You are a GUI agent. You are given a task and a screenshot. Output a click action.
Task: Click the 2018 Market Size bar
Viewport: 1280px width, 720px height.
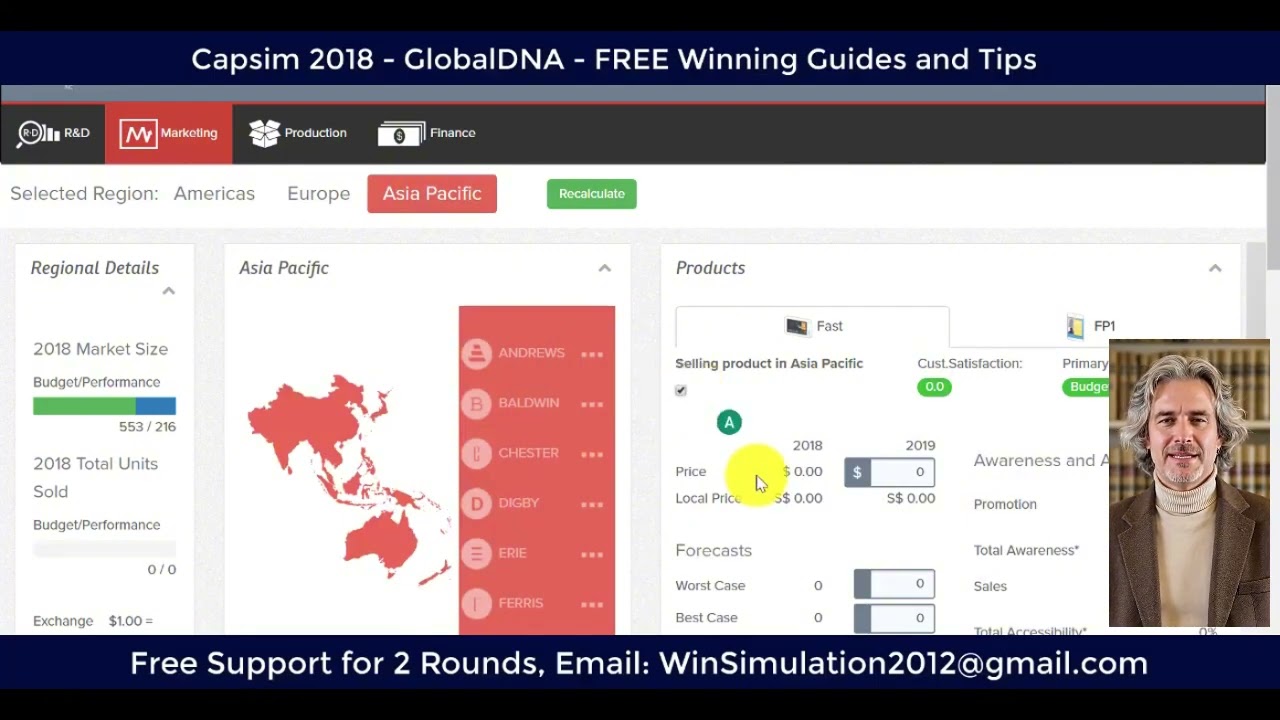tap(104, 406)
